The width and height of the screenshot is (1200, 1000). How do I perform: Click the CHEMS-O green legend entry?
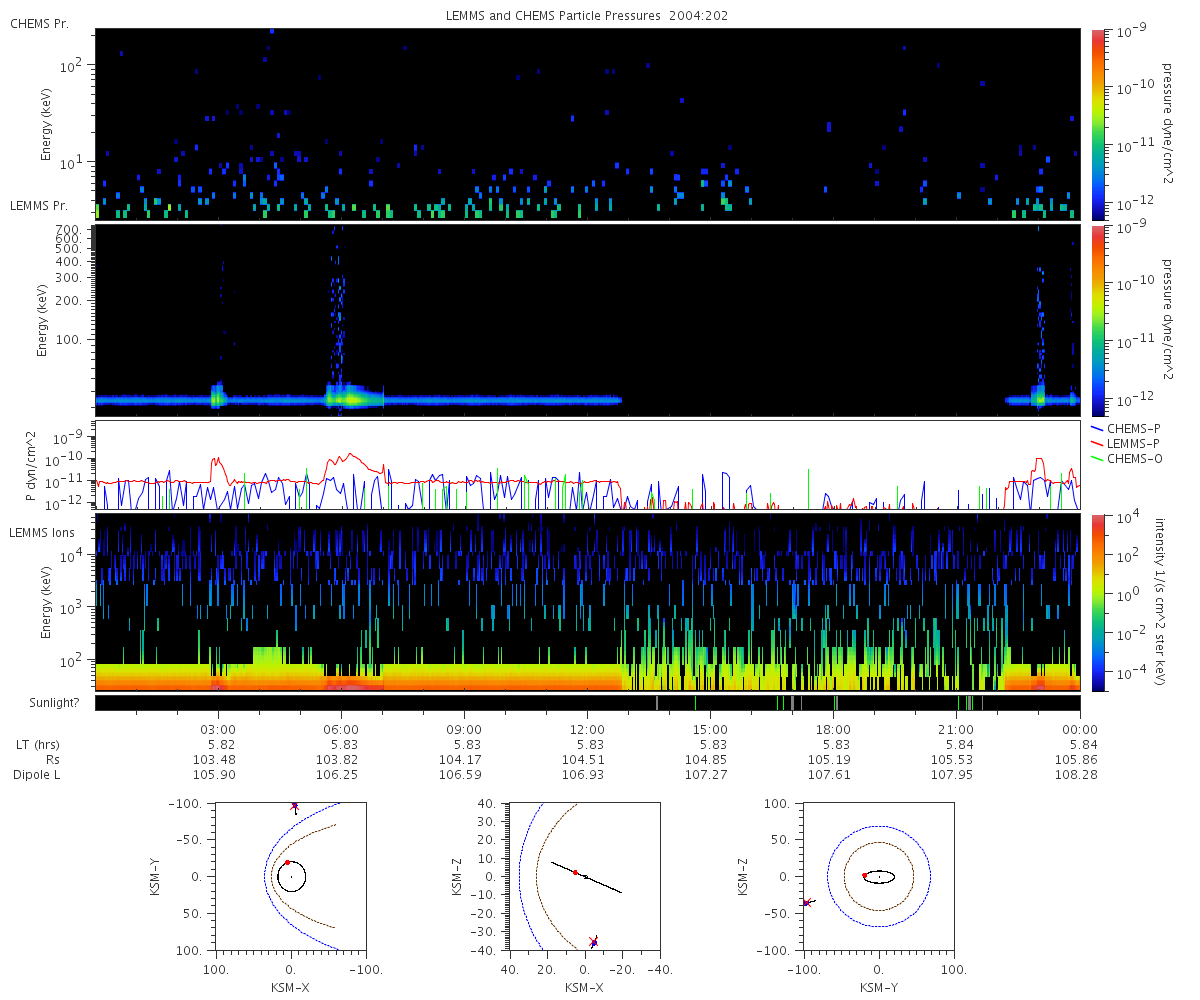coord(1126,458)
